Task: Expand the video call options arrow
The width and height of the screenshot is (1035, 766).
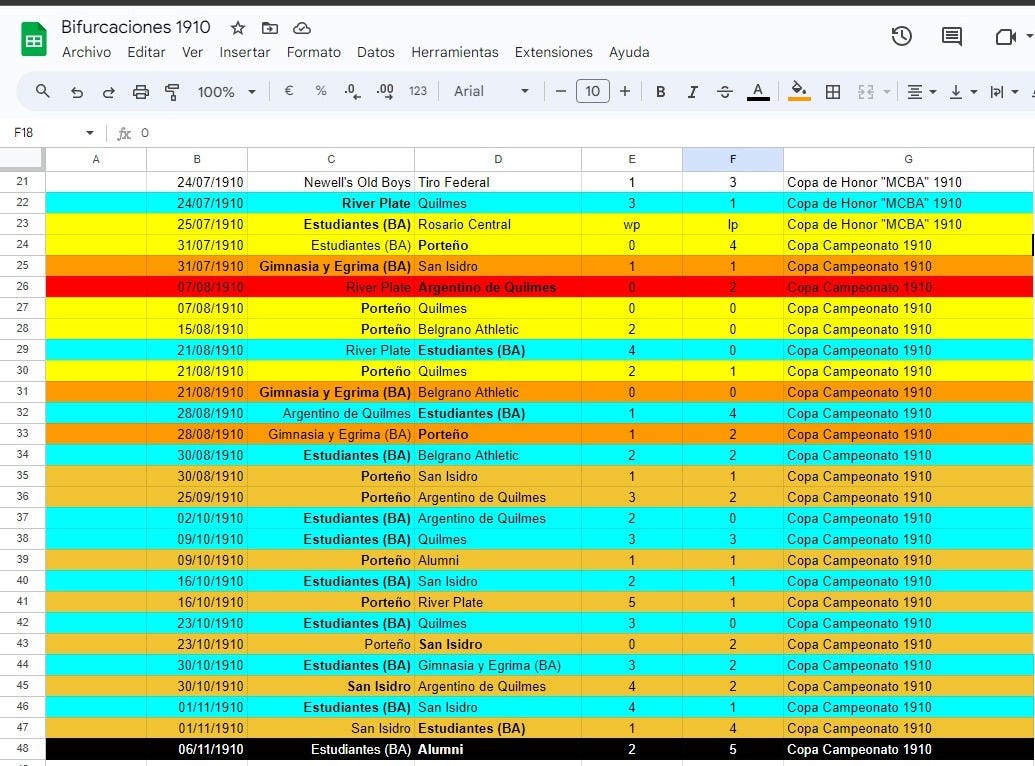Action: click(1029, 36)
